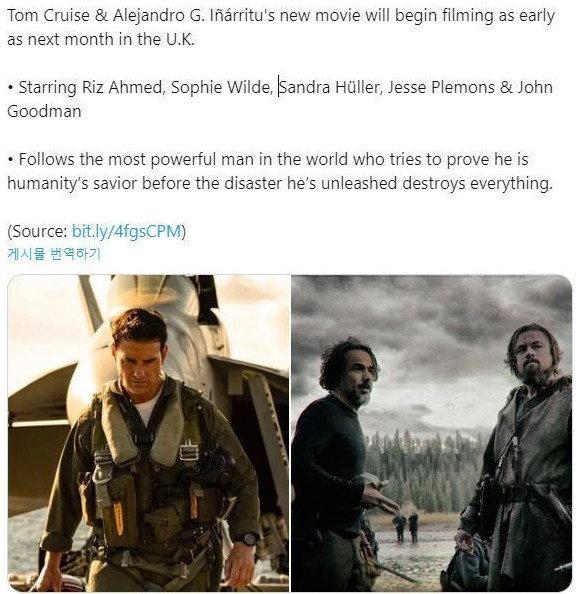Click the two distant figures in right photo

click(407, 527)
